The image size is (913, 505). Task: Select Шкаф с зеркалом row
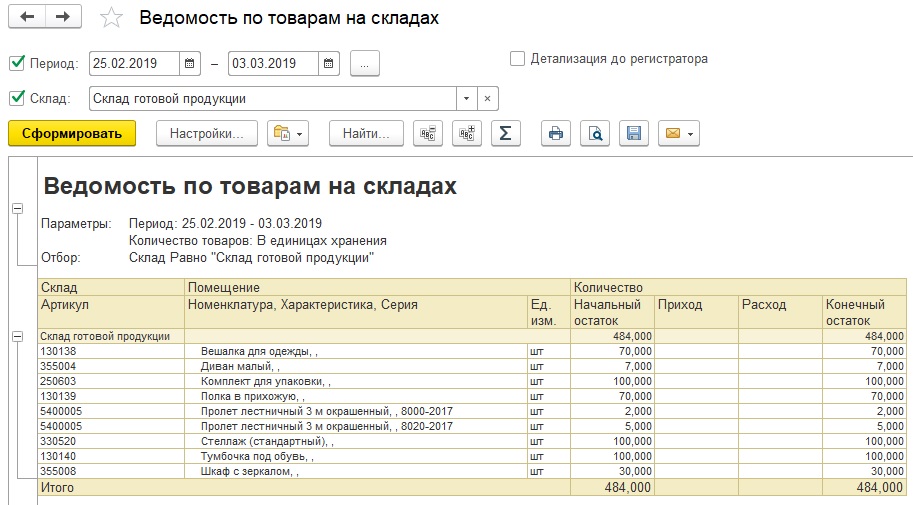[x=472, y=471]
